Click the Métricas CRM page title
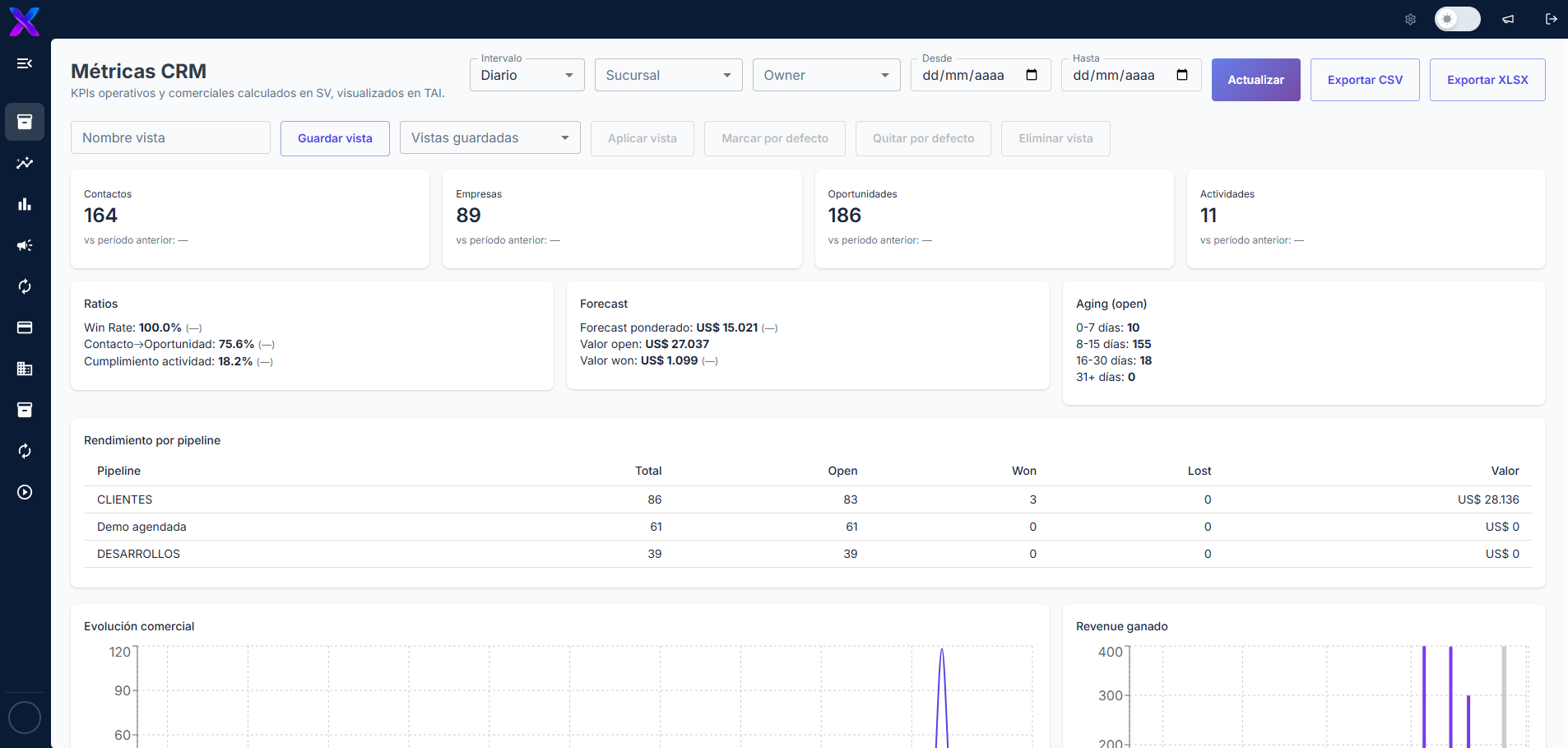Screen dimensions: 1568x748 (x=138, y=72)
